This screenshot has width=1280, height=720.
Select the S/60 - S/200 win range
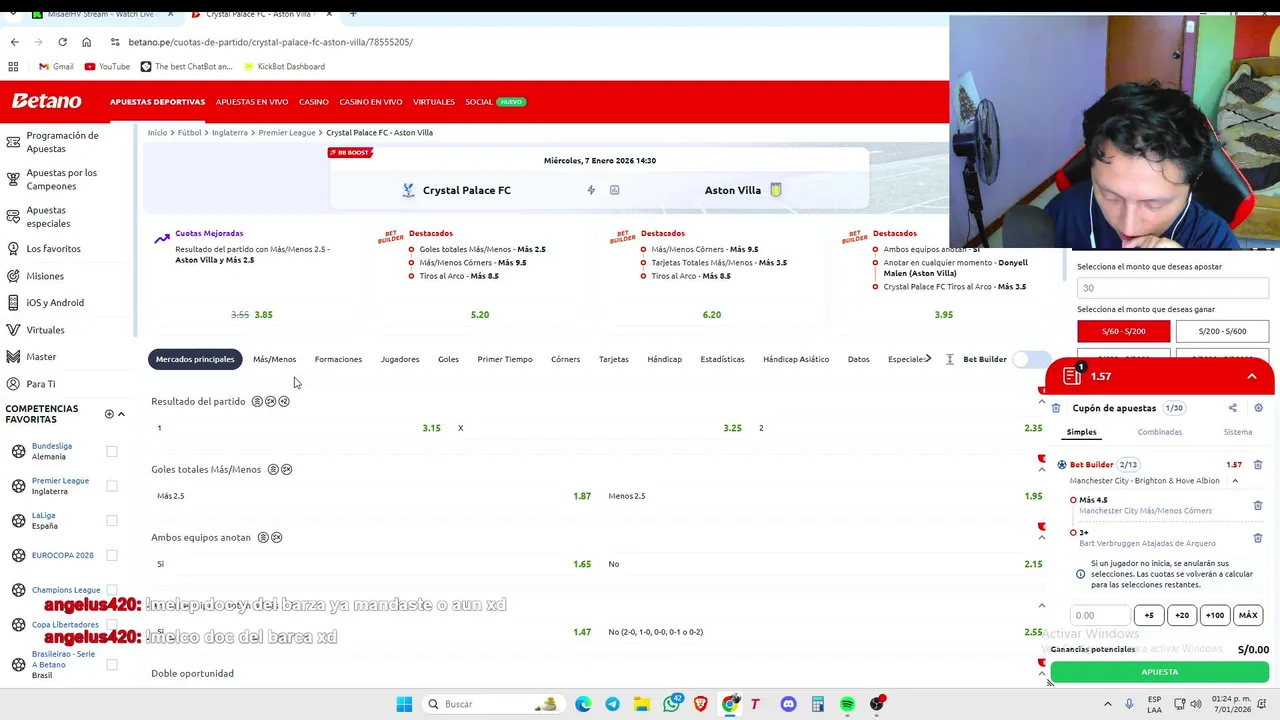coord(1123,331)
